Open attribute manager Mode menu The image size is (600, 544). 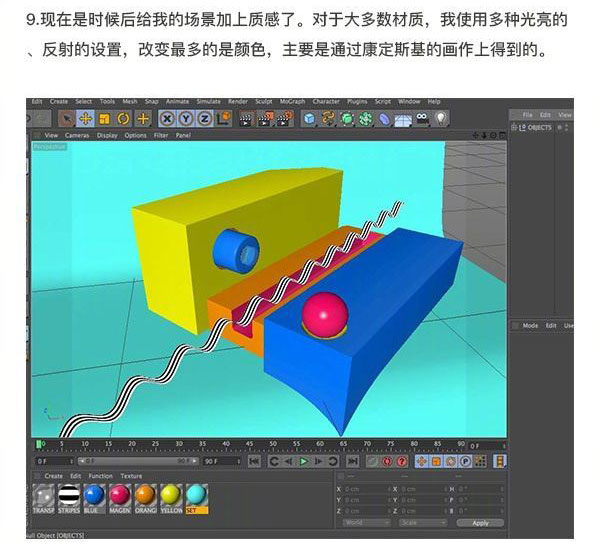(530, 326)
